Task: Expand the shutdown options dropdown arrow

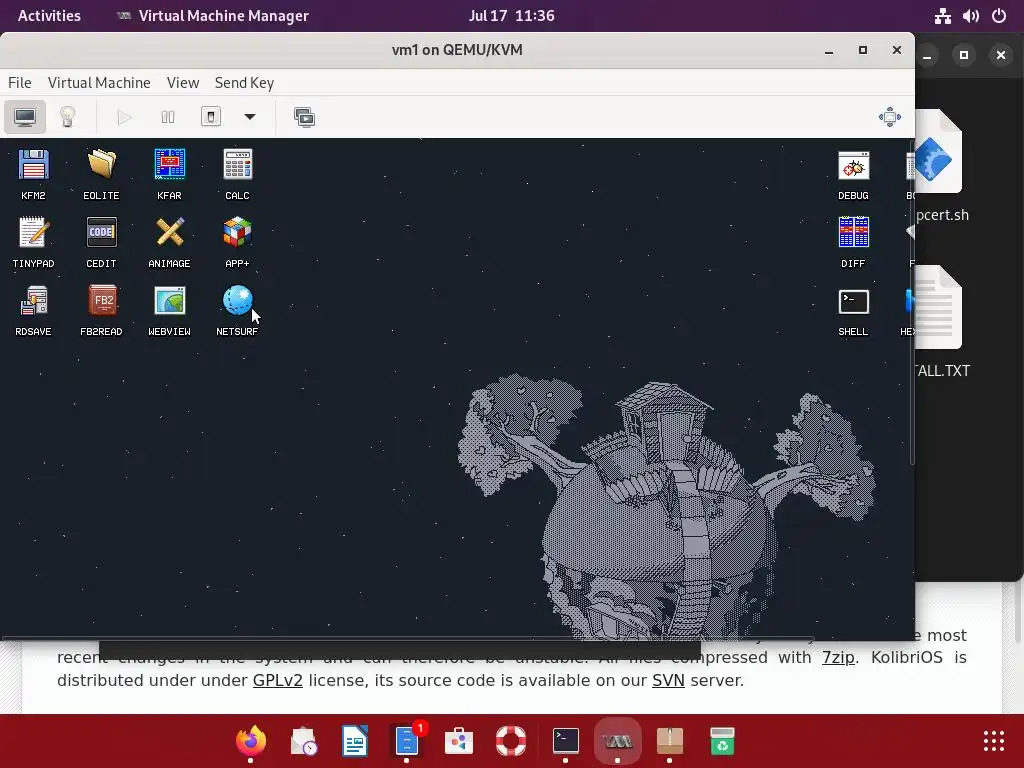Action: (x=249, y=117)
